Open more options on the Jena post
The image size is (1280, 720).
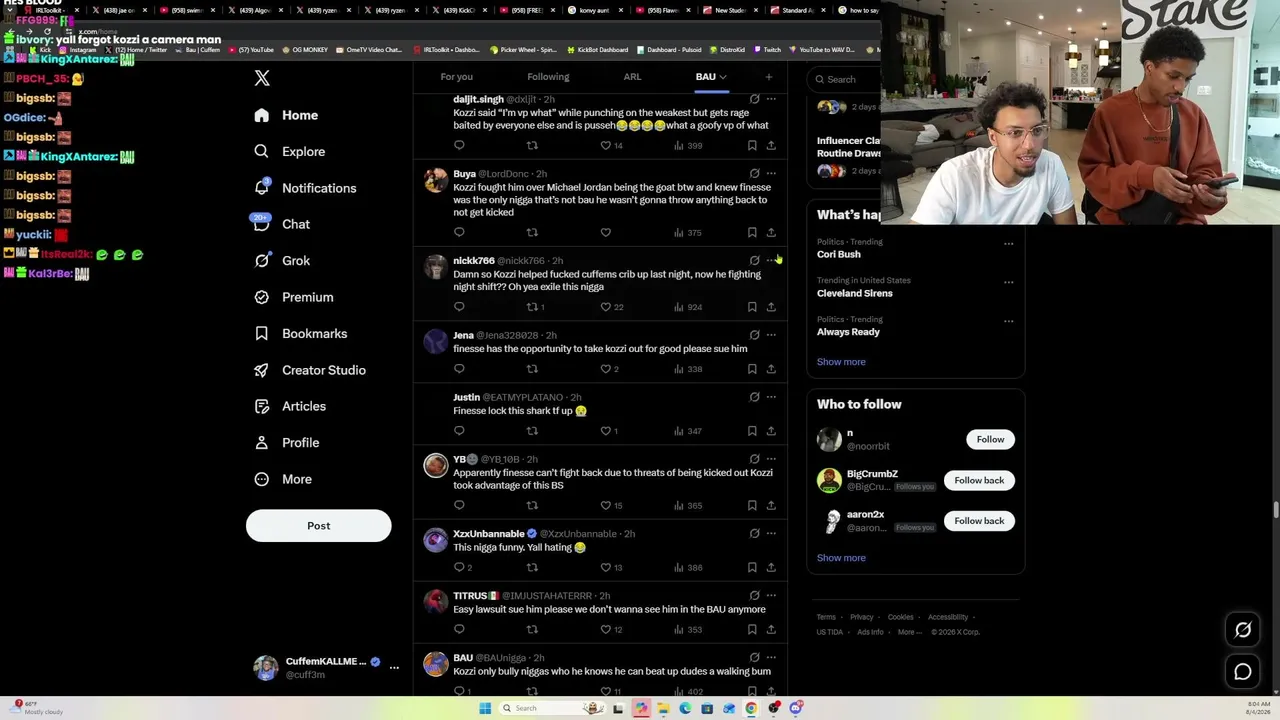click(x=771, y=335)
